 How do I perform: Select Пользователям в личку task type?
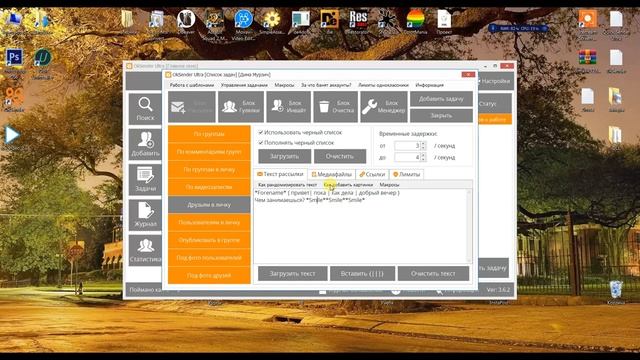[209, 222]
